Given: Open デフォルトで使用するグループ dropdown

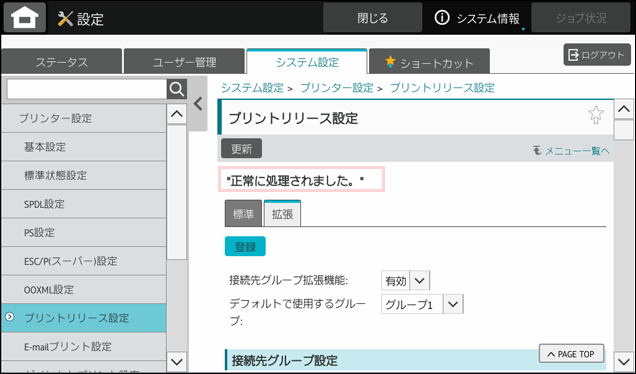Looking at the screenshot, I should click(422, 304).
